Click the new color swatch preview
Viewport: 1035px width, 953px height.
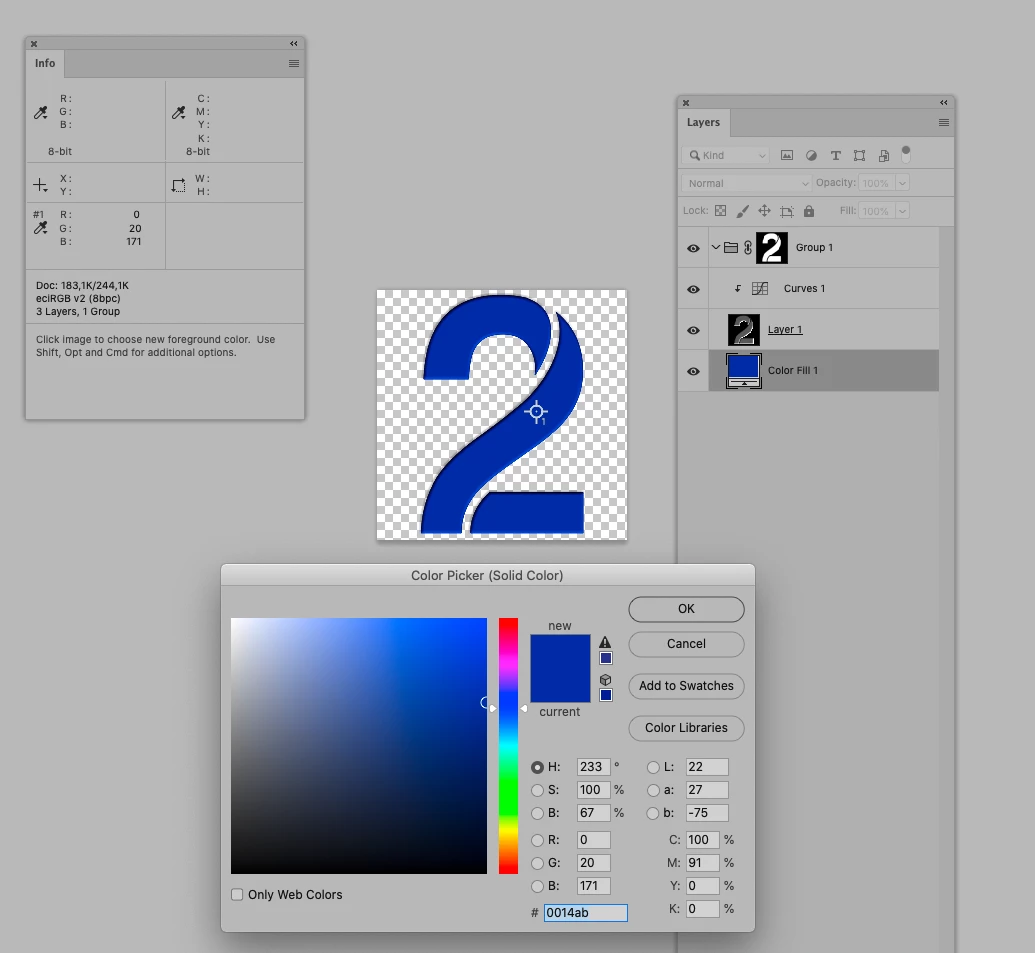pos(560,651)
